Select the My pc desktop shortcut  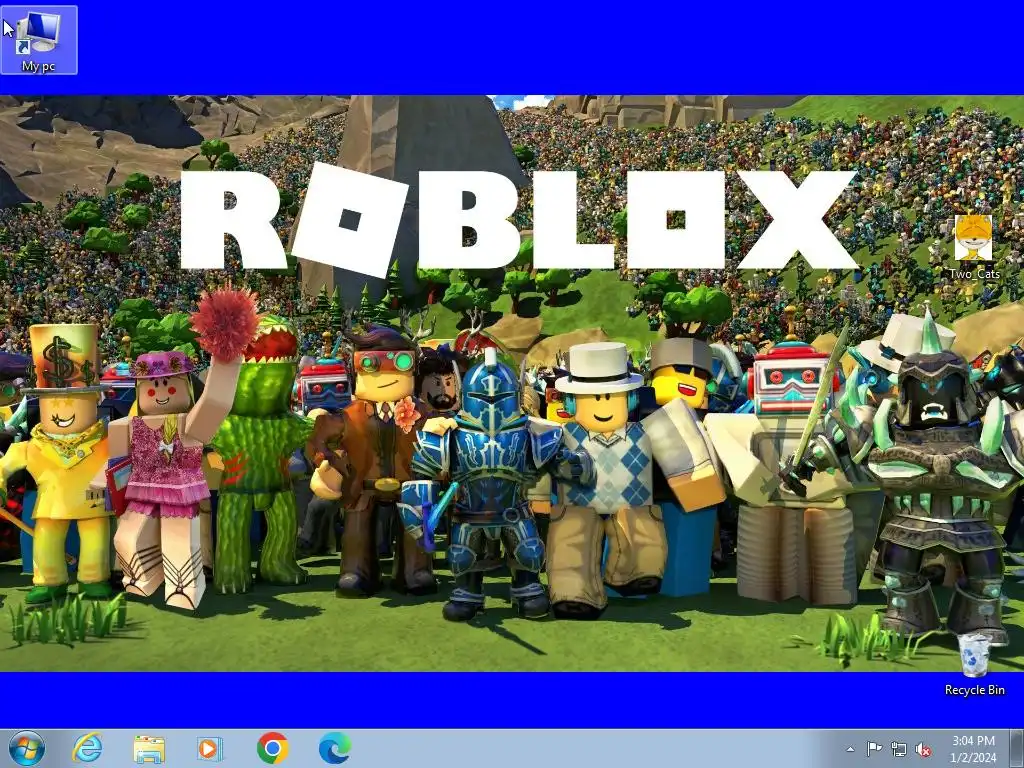pyautogui.click(x=39, y=40)
